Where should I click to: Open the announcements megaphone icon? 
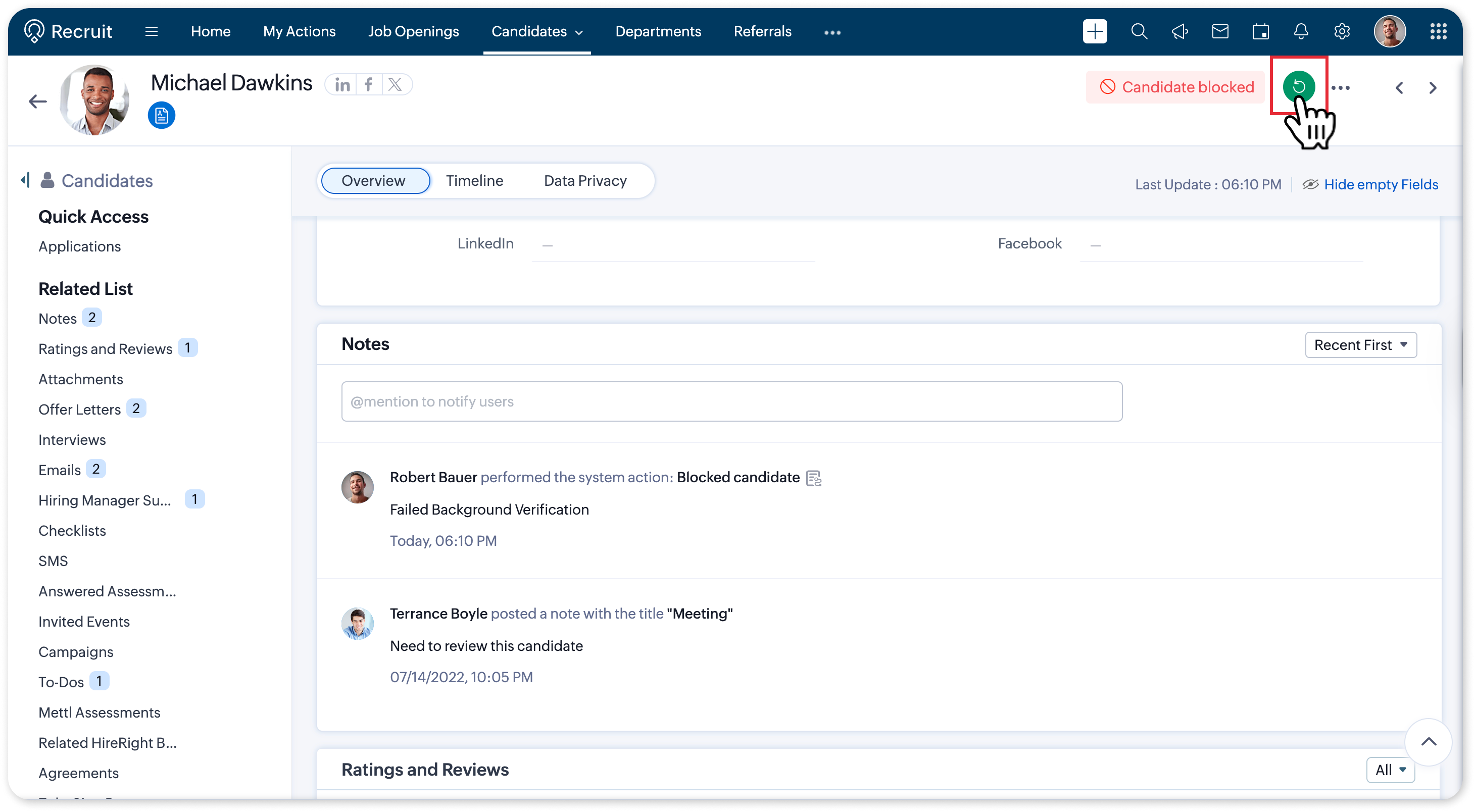1179,31
